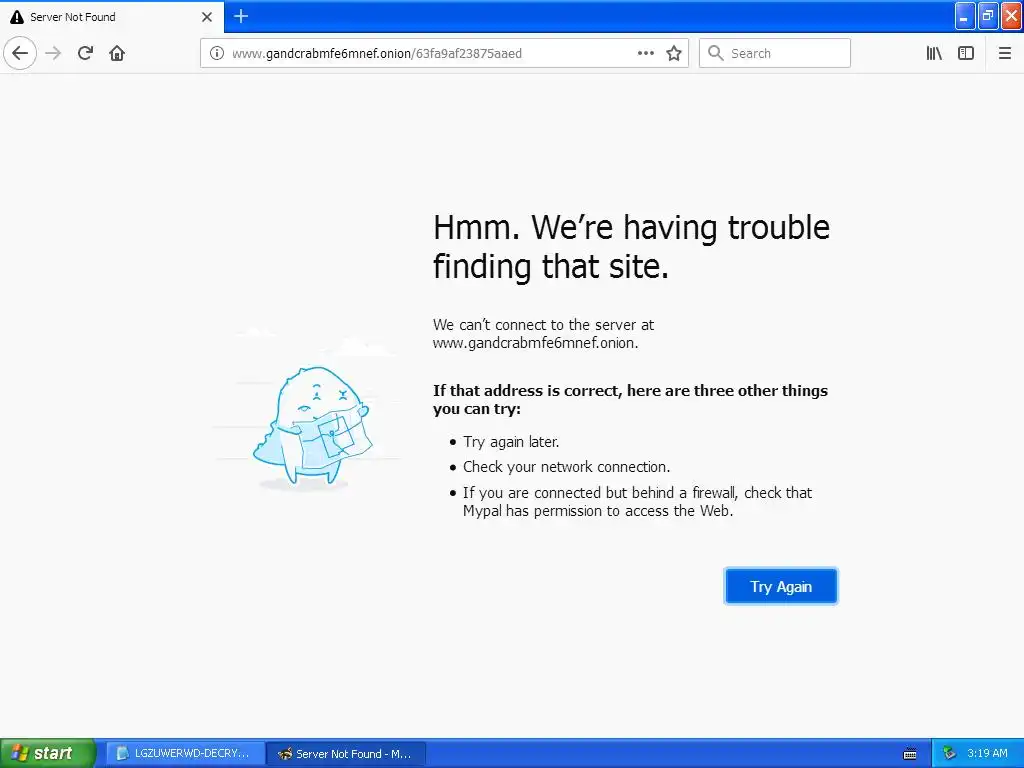The height and width of the screenshot is (768, 1024).
Task: Open a new tab with plus button
Action: coord(241,16)
